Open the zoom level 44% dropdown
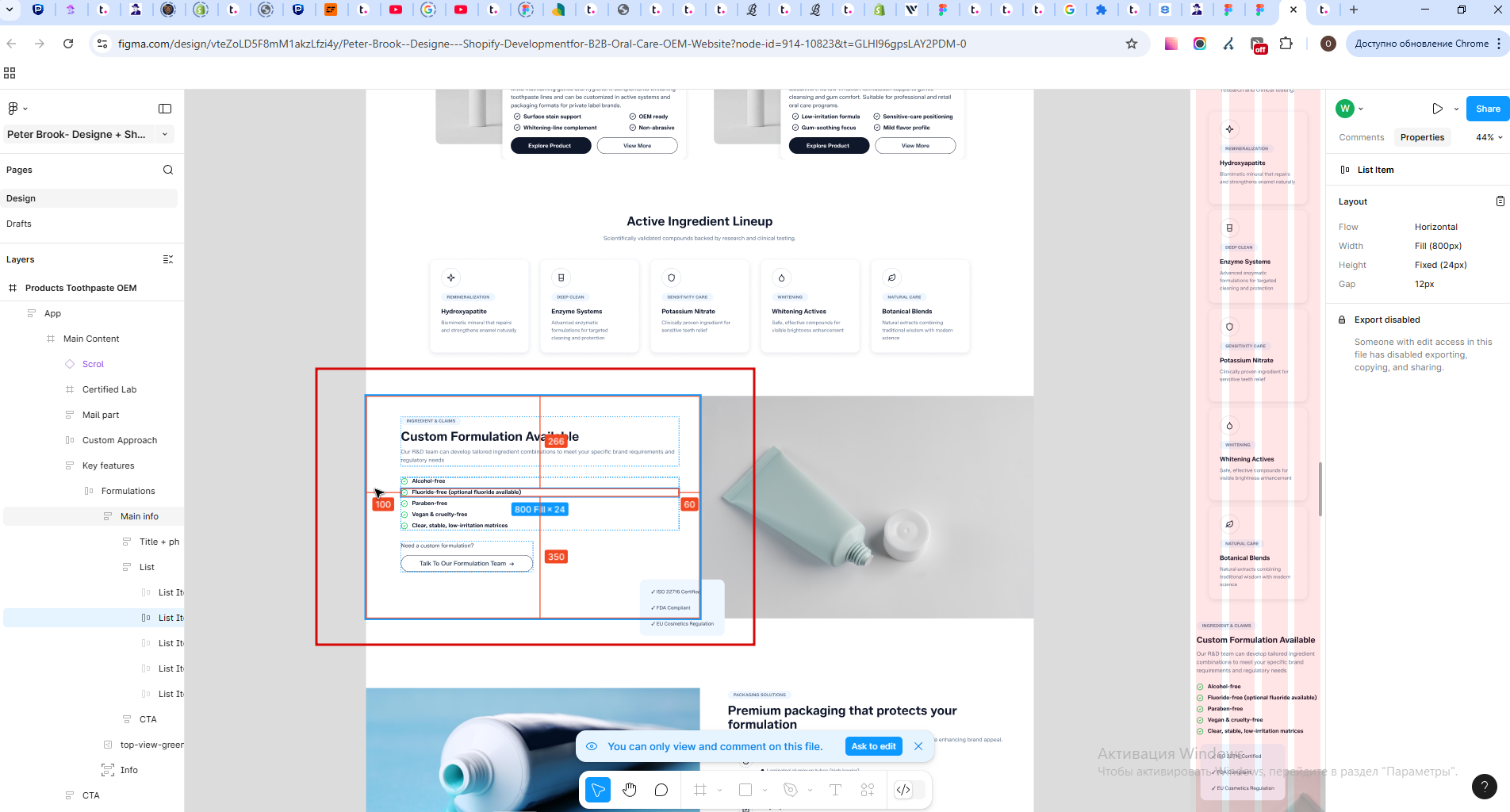Screen dimensions: 1510x812 (1489, 137)
